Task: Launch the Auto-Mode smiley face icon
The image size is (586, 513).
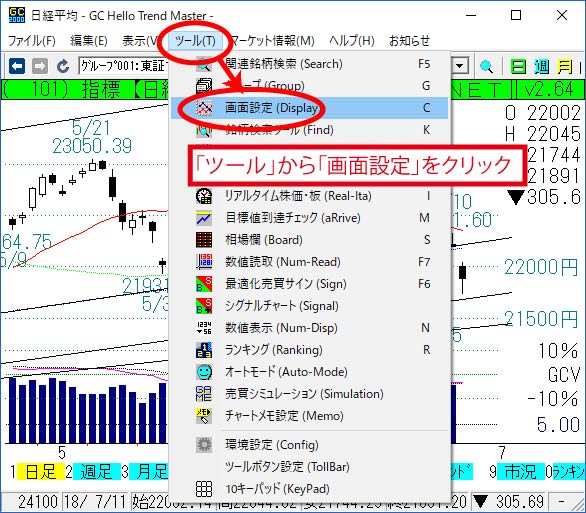Action: [x=204, y=372]
